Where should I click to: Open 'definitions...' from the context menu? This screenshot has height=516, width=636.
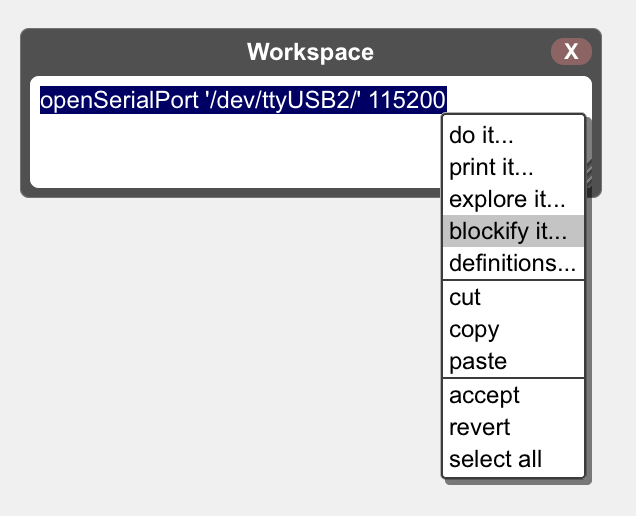tap(513, 263)
